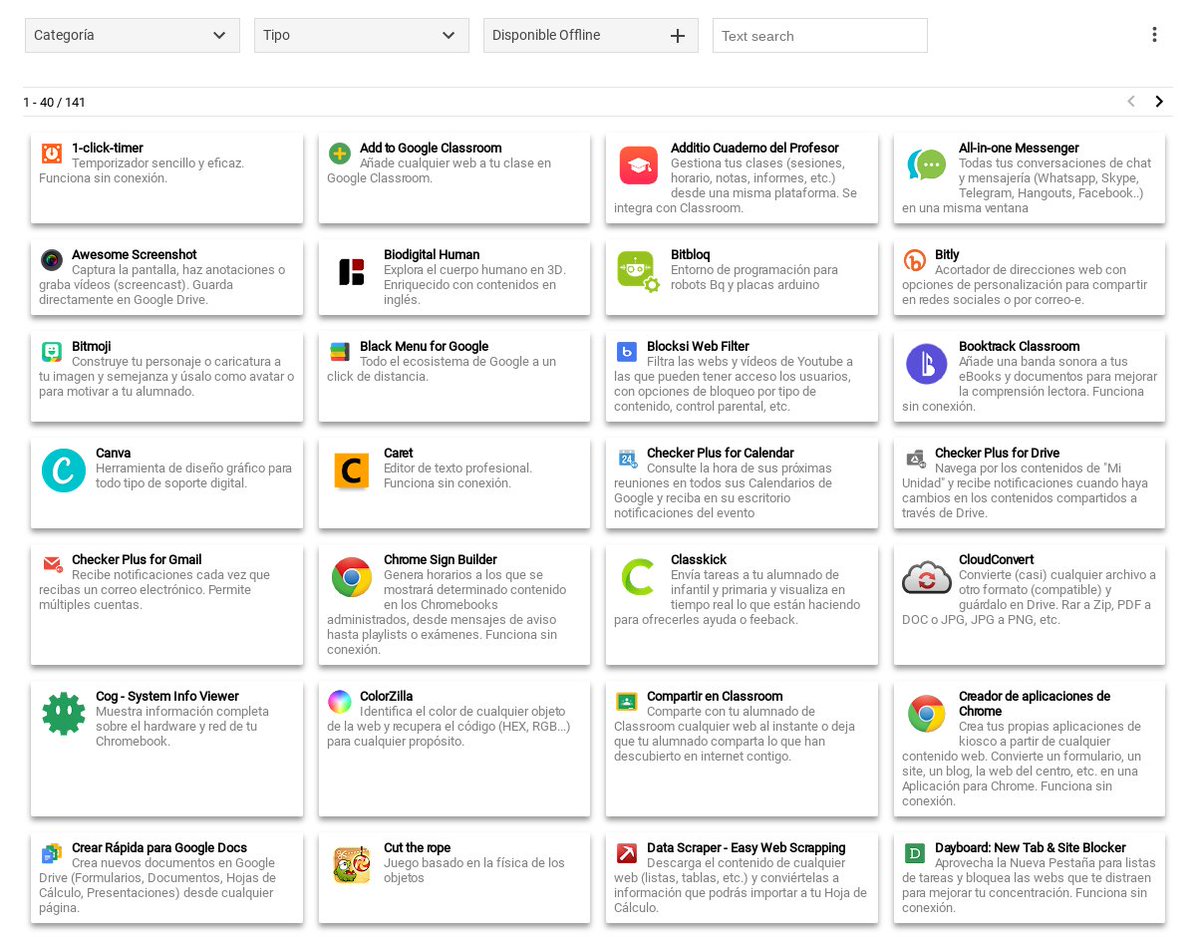This screenshot has height=937, width=1200.
Task: Click the Cog System Info Viewer icon
Action: coord(63,714)
